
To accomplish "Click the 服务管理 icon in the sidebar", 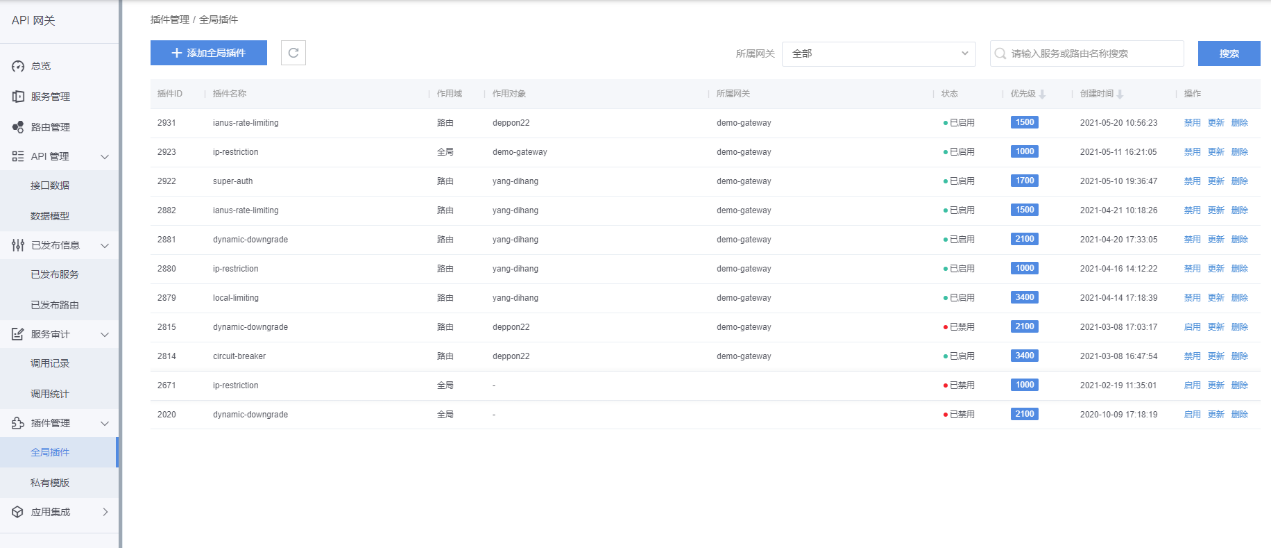I will coord(17,97).
